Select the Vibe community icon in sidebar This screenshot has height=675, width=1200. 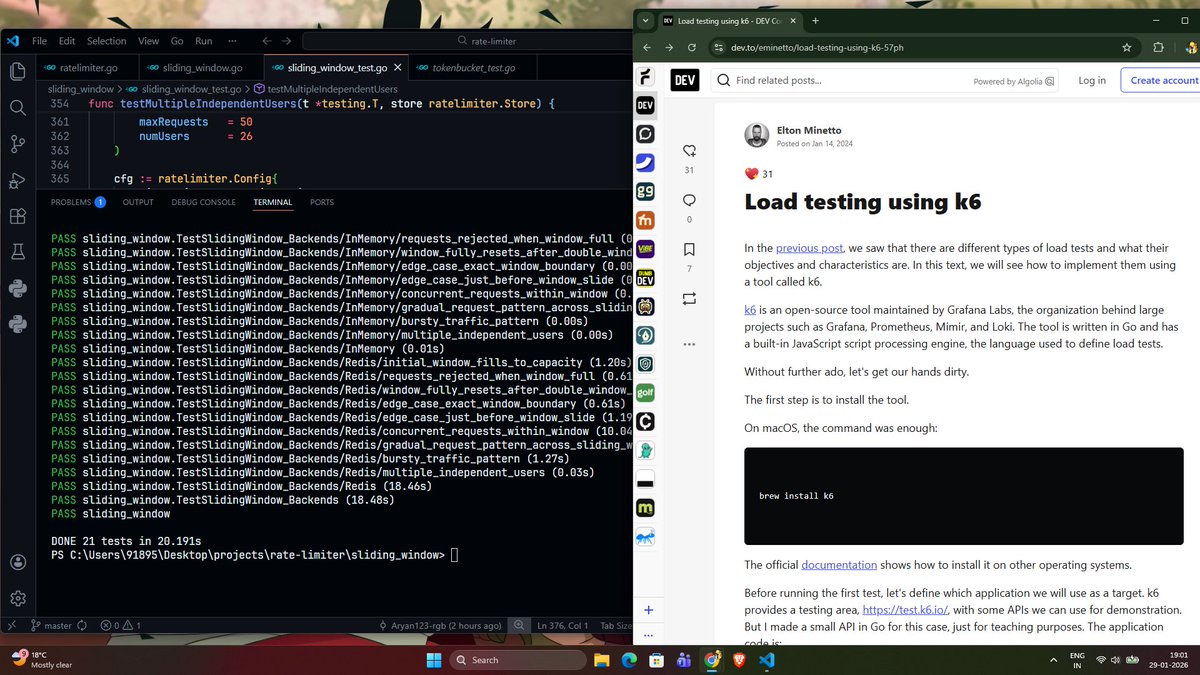click(646, 250)
